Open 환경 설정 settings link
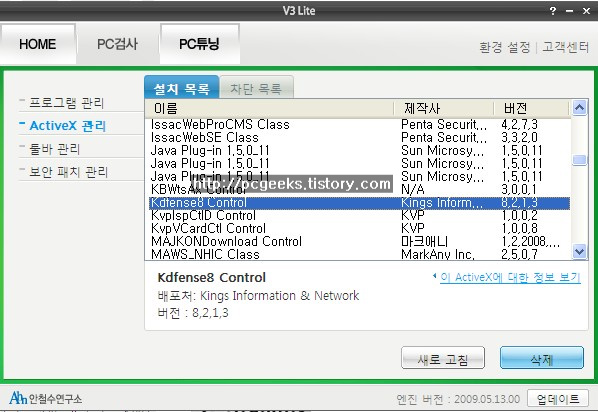Image resolution: width=598 pixels, height=412 pixels. [505, 47]
